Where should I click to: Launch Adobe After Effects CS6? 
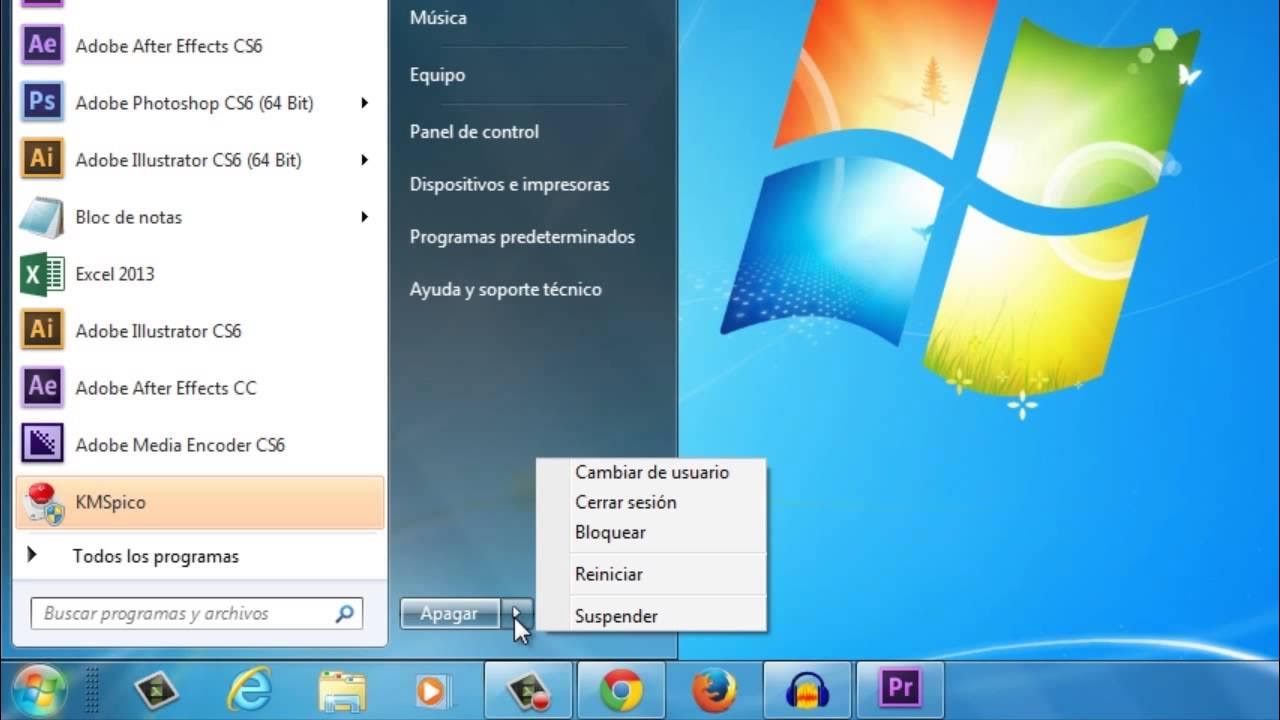coord(200,46)
